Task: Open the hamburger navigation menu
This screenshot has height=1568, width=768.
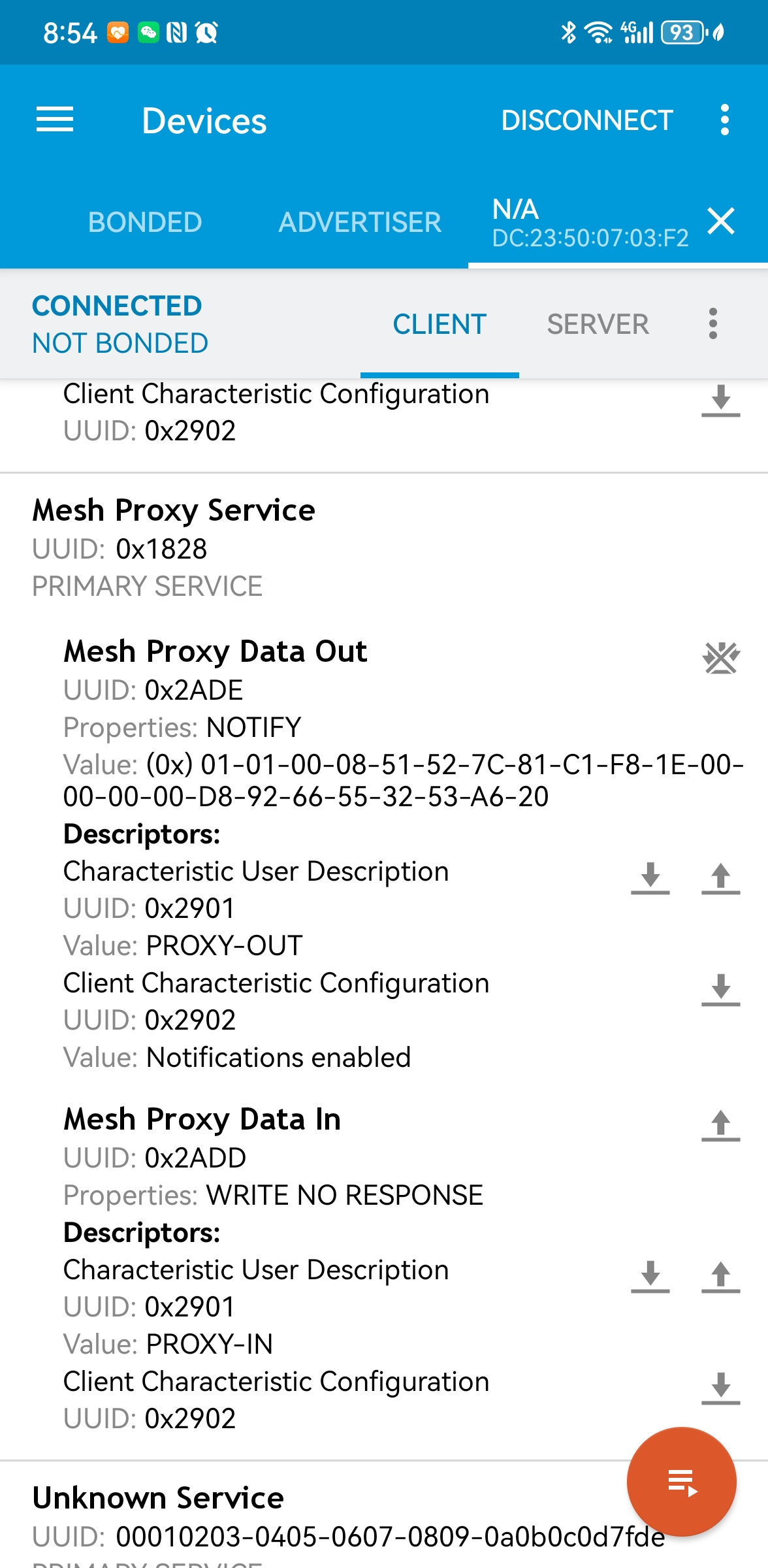Action: tap(55, 120)
